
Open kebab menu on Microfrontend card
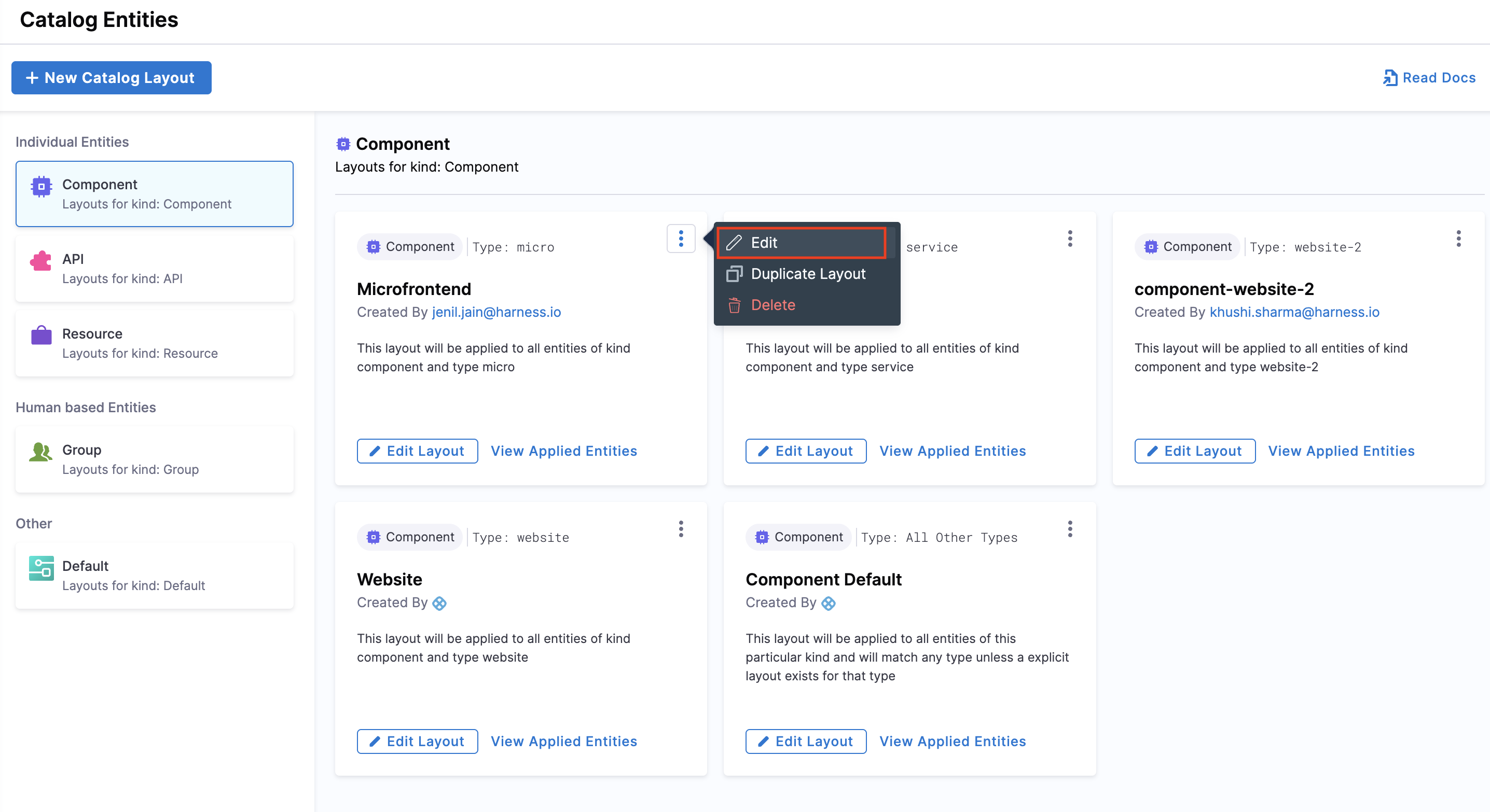[x=681, y=239]
